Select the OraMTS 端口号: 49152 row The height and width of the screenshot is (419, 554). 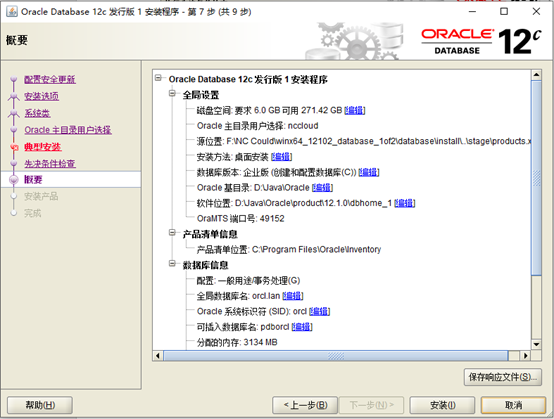tap(241, 219)
